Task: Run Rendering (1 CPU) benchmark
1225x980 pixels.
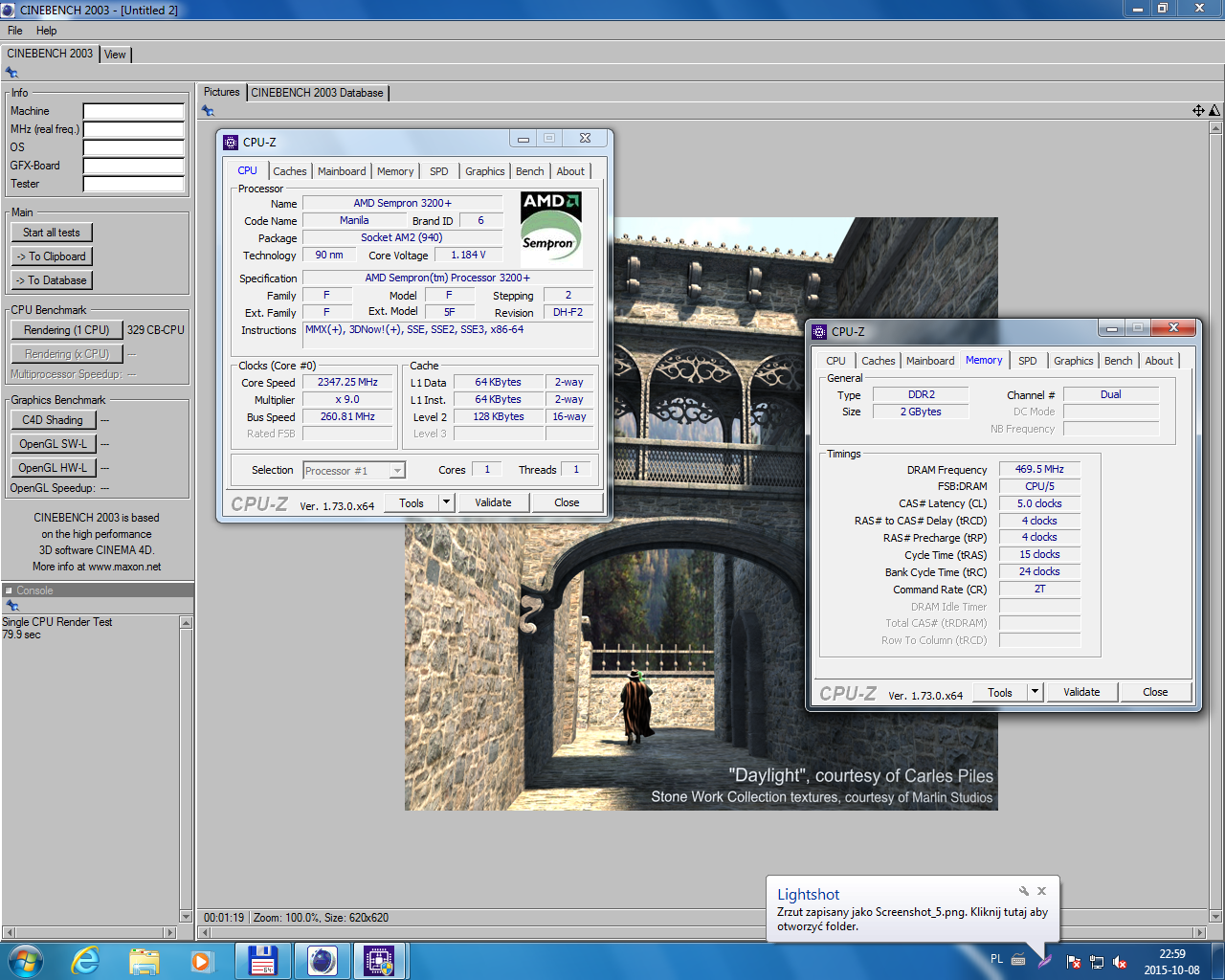Action: [x=67, y=330]
